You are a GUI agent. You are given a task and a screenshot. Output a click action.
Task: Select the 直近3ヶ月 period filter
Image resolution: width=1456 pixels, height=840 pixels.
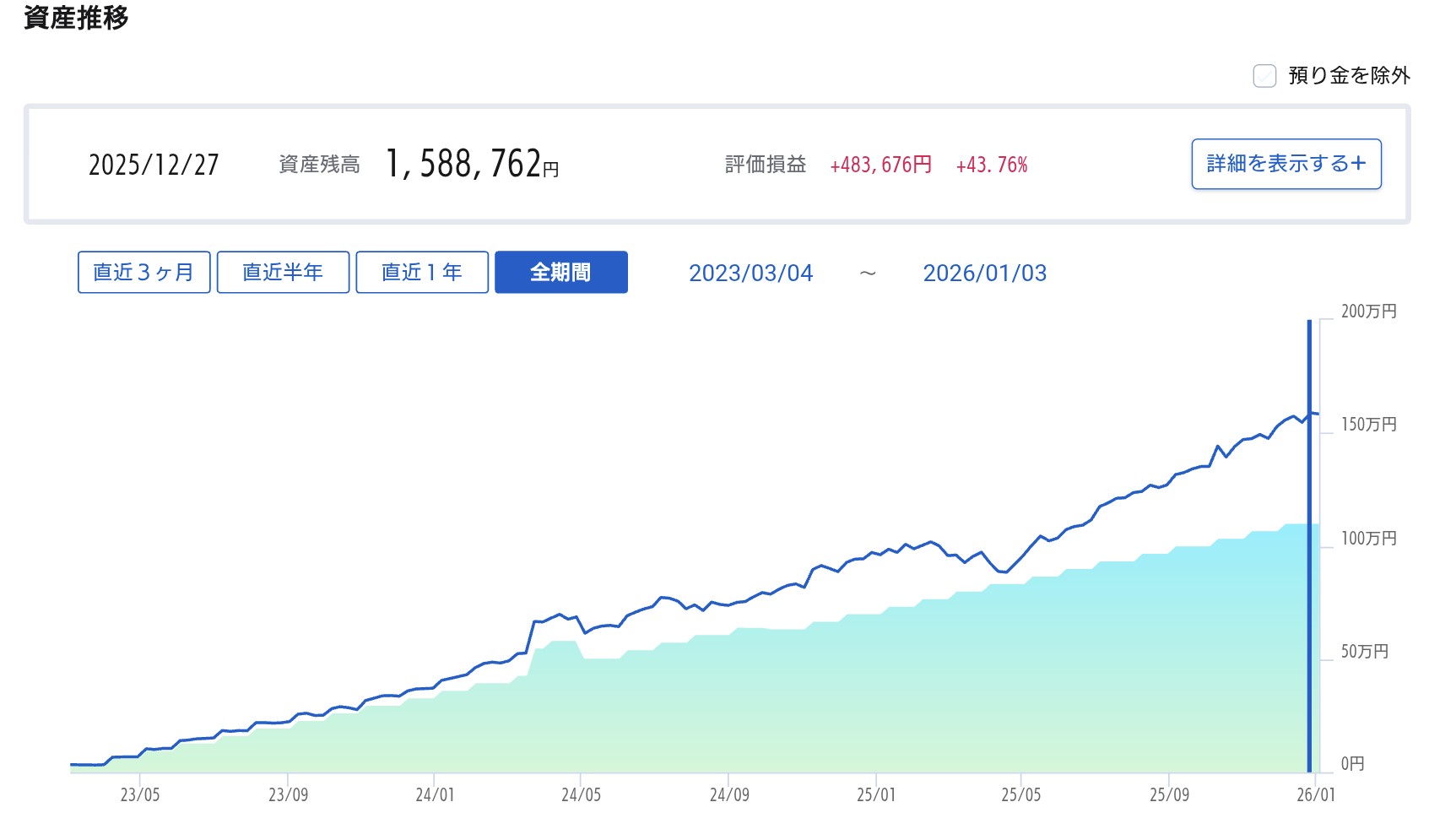click(x=143, y=272)
